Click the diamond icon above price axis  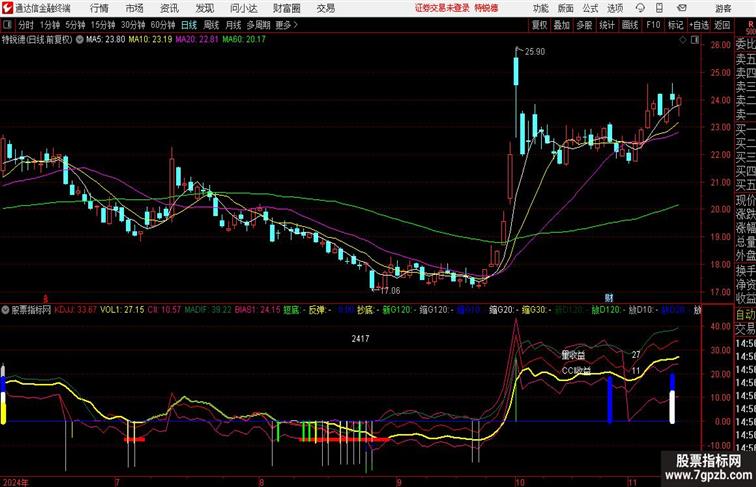coord(683,41)
